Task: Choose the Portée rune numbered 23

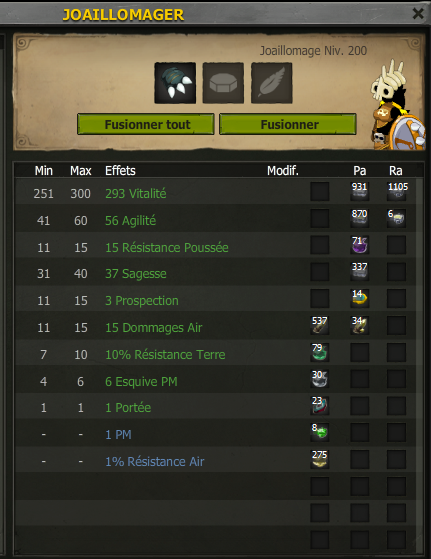Action: 319,406
